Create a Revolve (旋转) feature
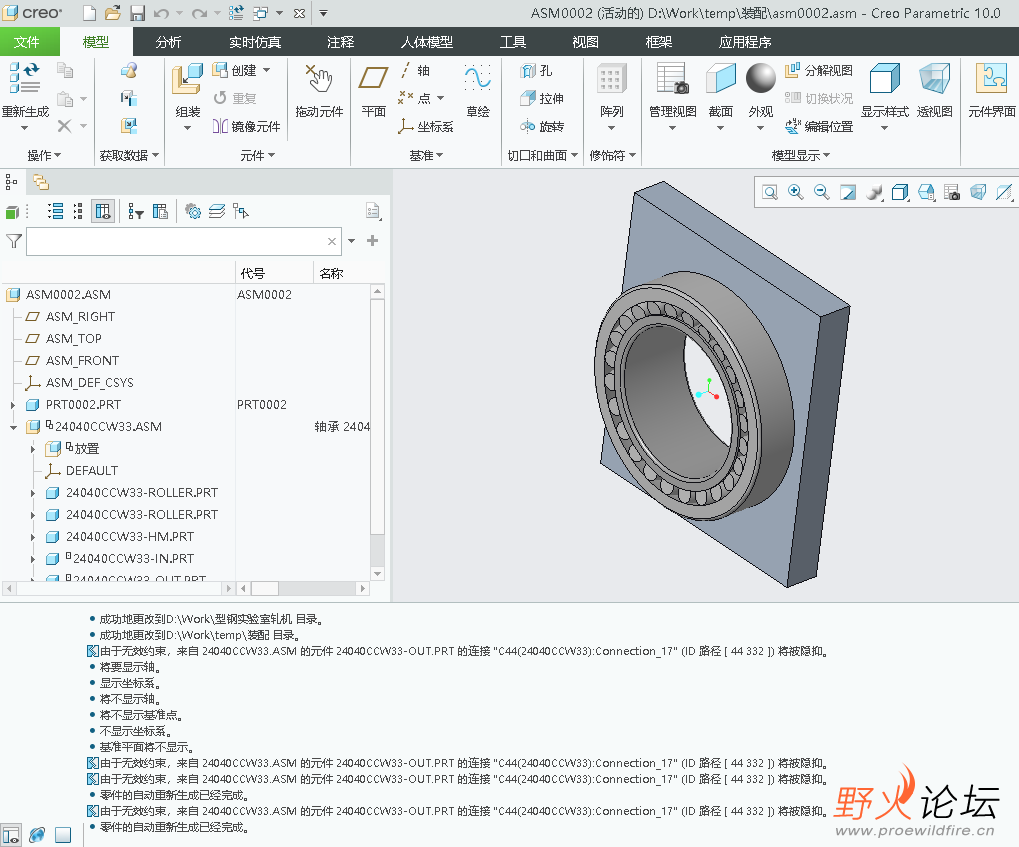 [x=542, y=126]
